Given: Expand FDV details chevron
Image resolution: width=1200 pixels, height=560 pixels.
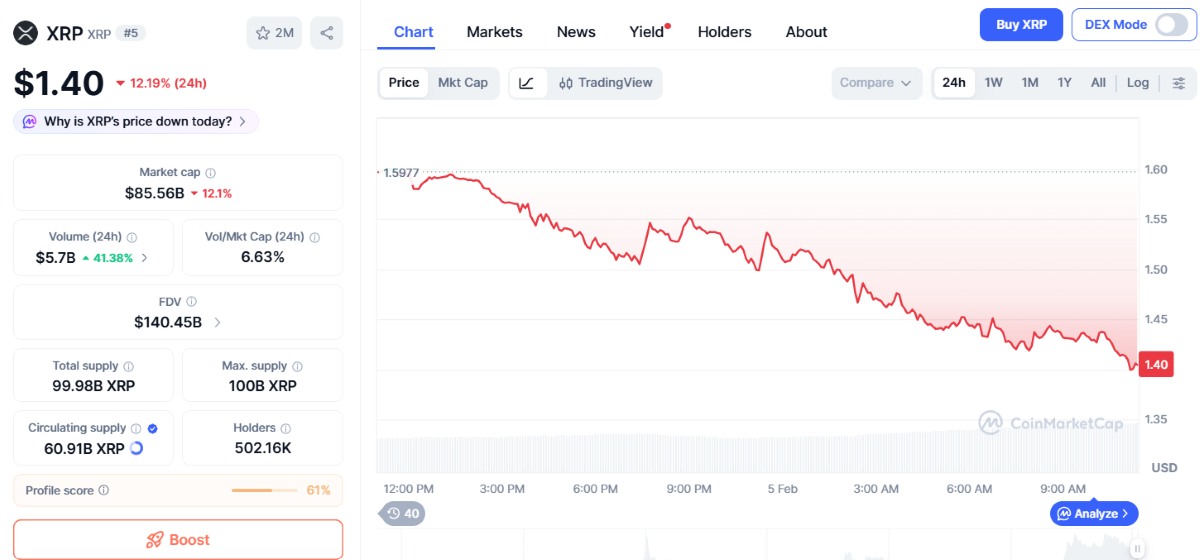Looking at the screenshot, I should tap(217, 322).
